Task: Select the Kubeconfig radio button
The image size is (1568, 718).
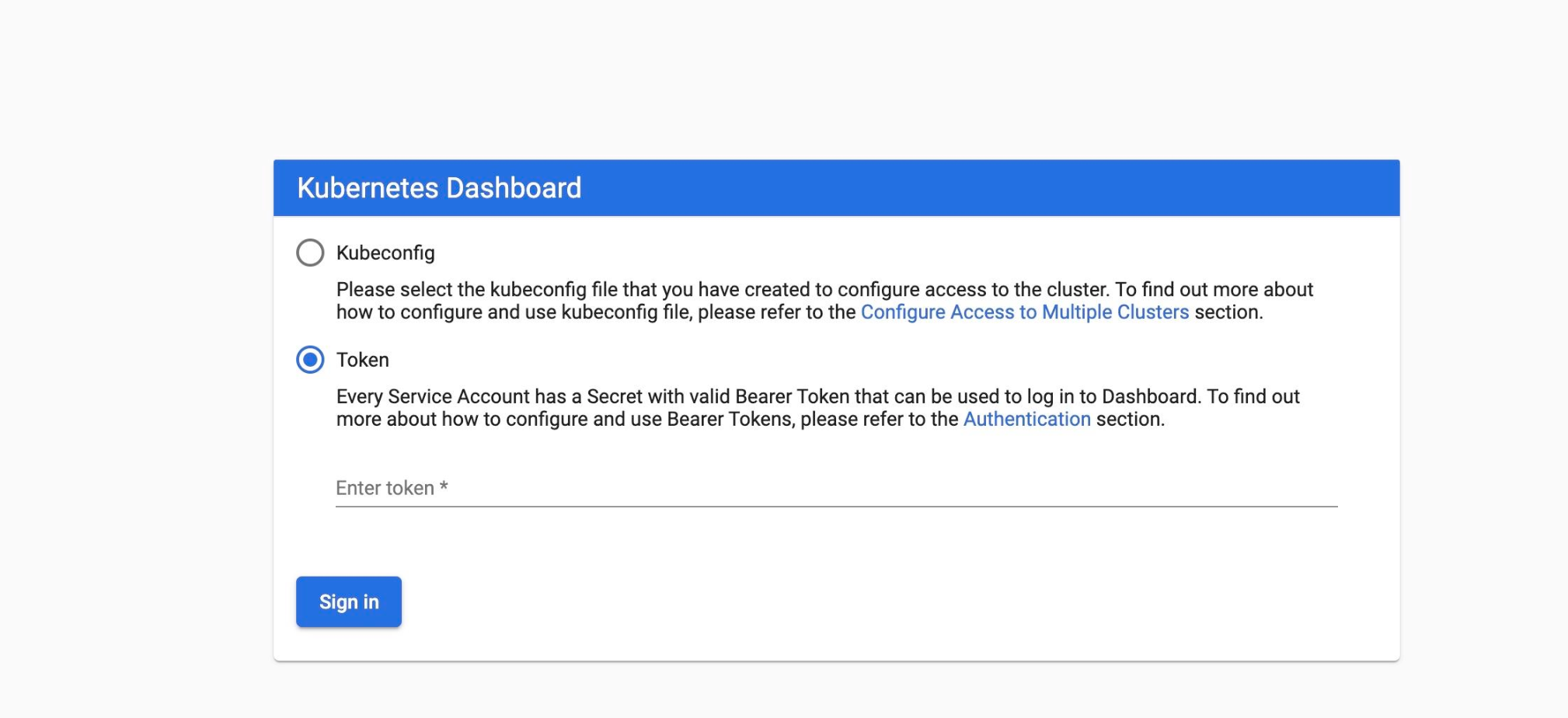Action: coord(310,253)
